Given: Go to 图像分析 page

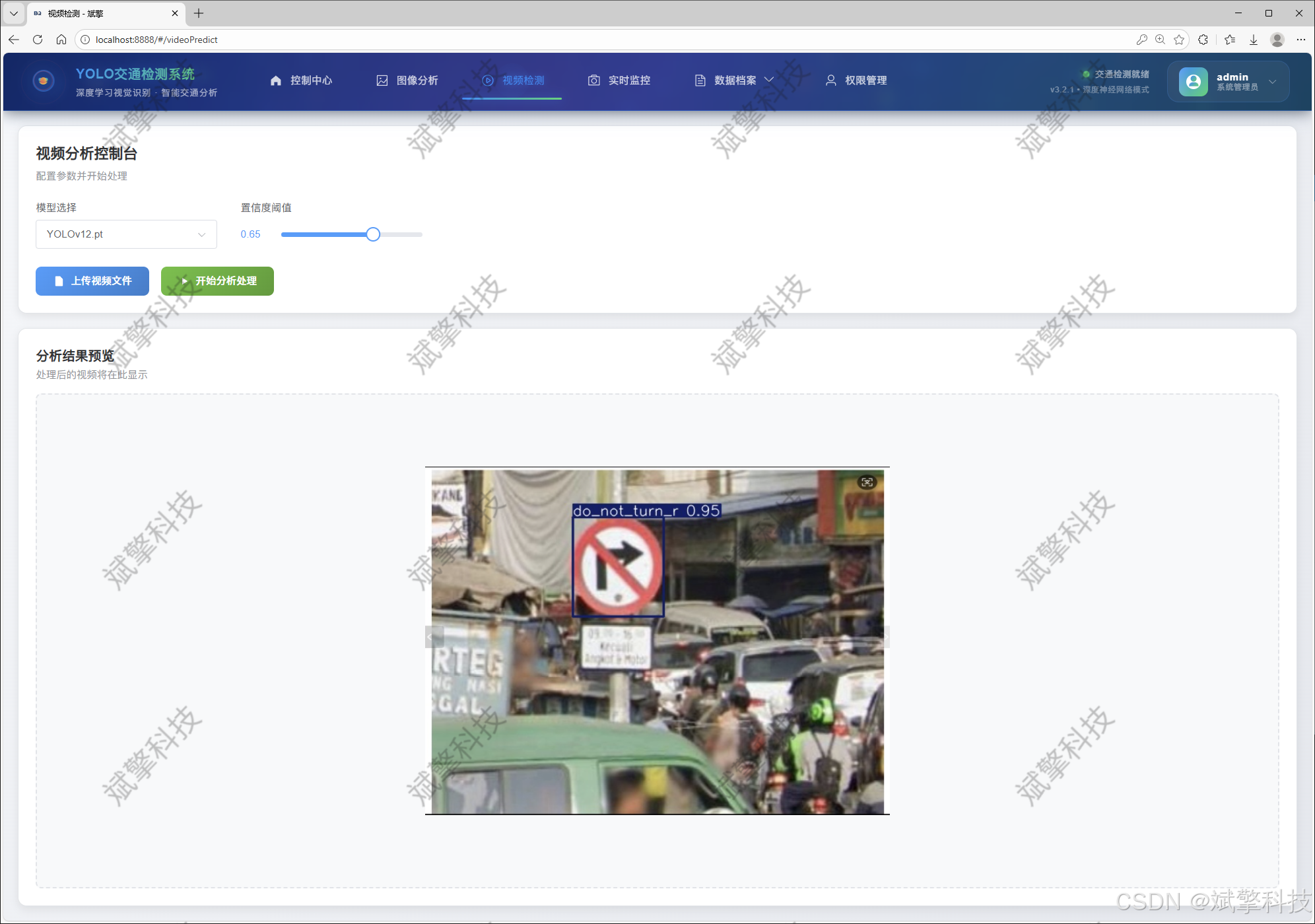Looking at the screenshot, I should 407,81.
